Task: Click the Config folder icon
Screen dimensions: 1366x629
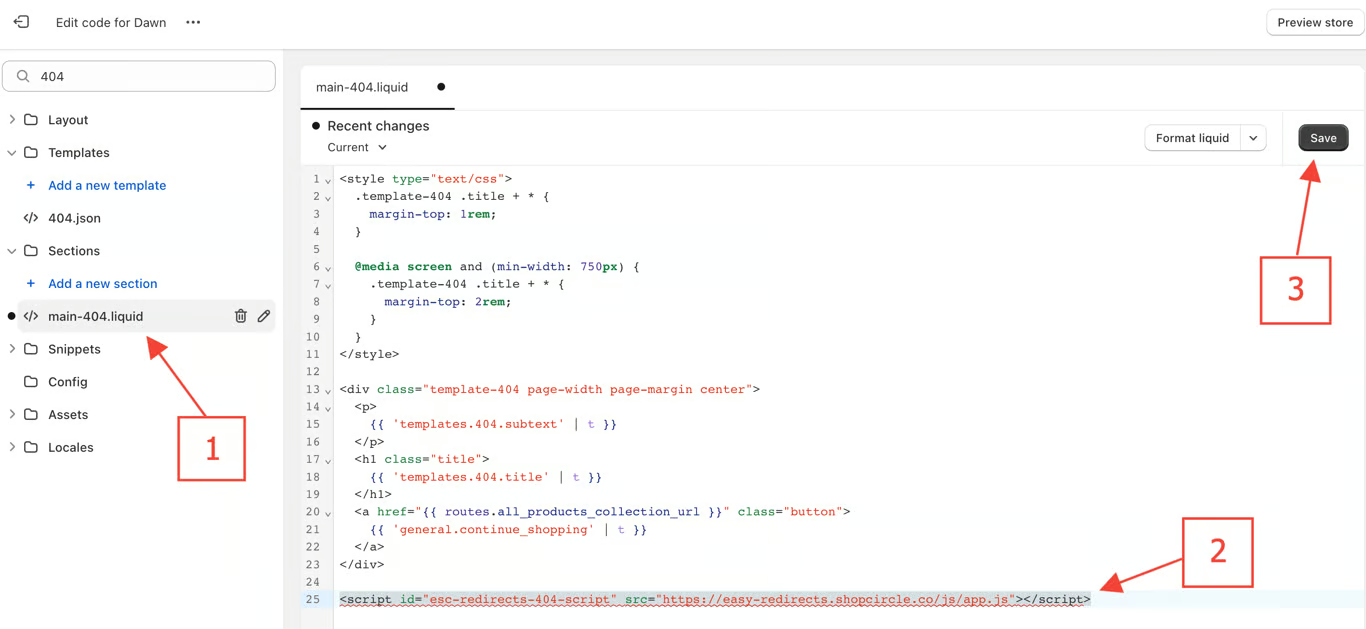Action: point(31,382)
